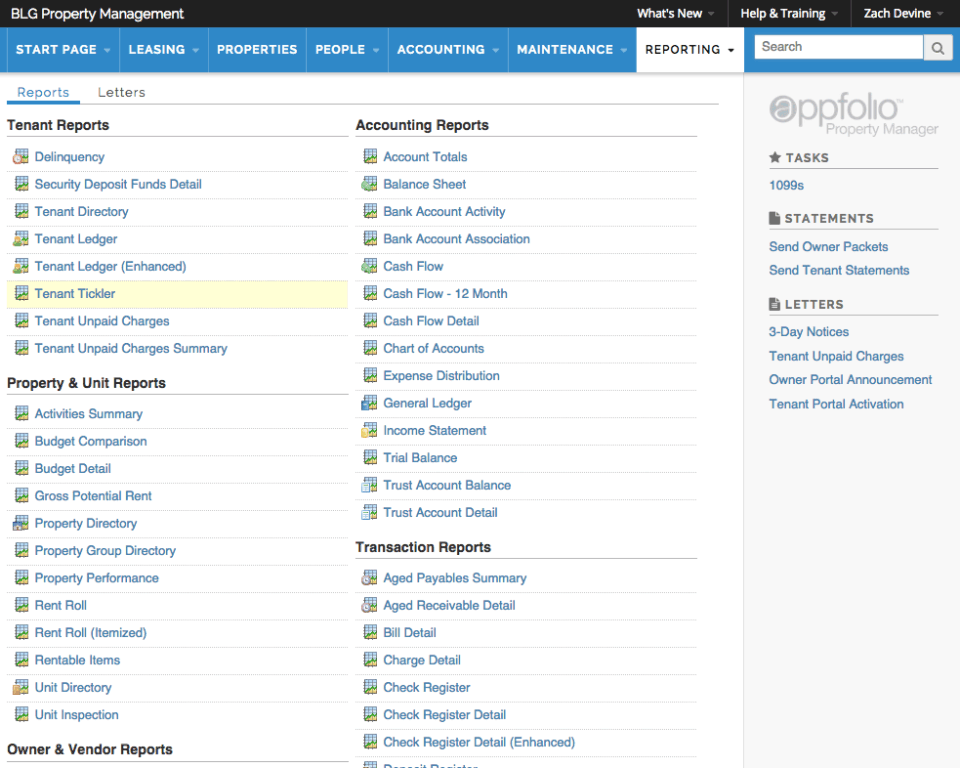Click the Trust Account Balance icon
Image resolution: width=960 pixels, height=768 pixels.
369,485
